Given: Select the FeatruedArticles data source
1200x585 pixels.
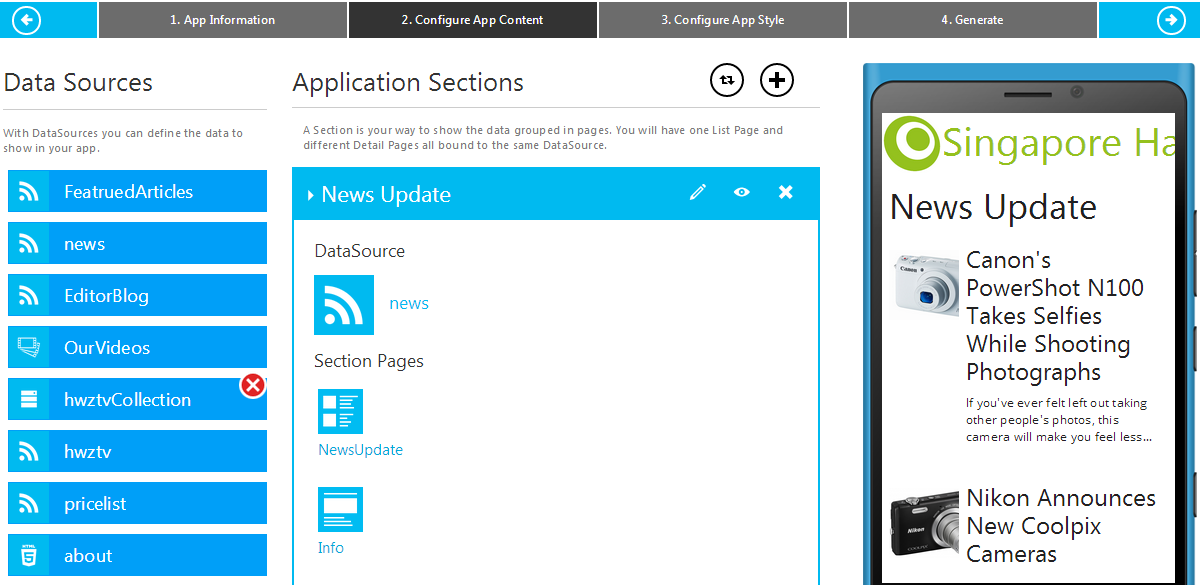Looking at the screenshot, I should [x=137, y=191].
